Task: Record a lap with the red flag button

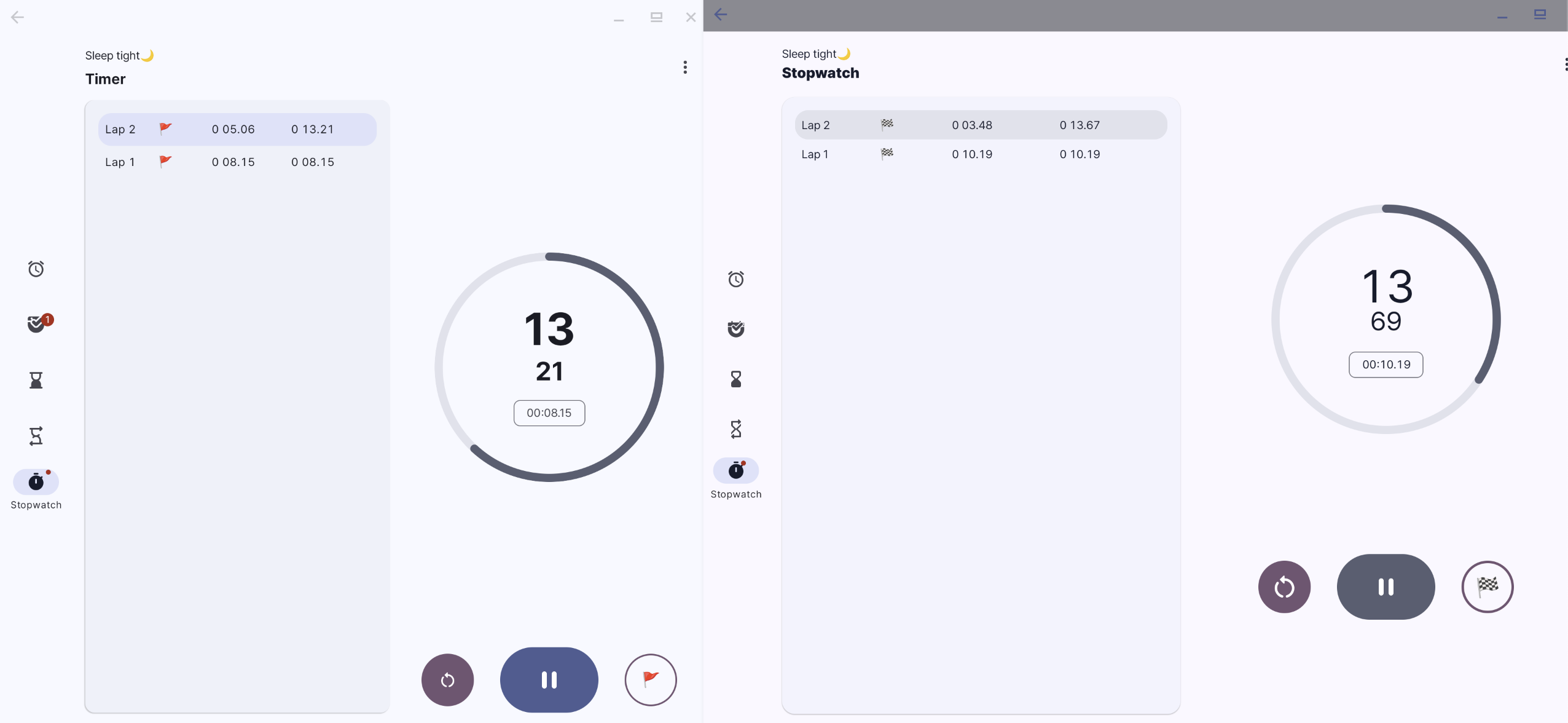Action: pos(650,679)
